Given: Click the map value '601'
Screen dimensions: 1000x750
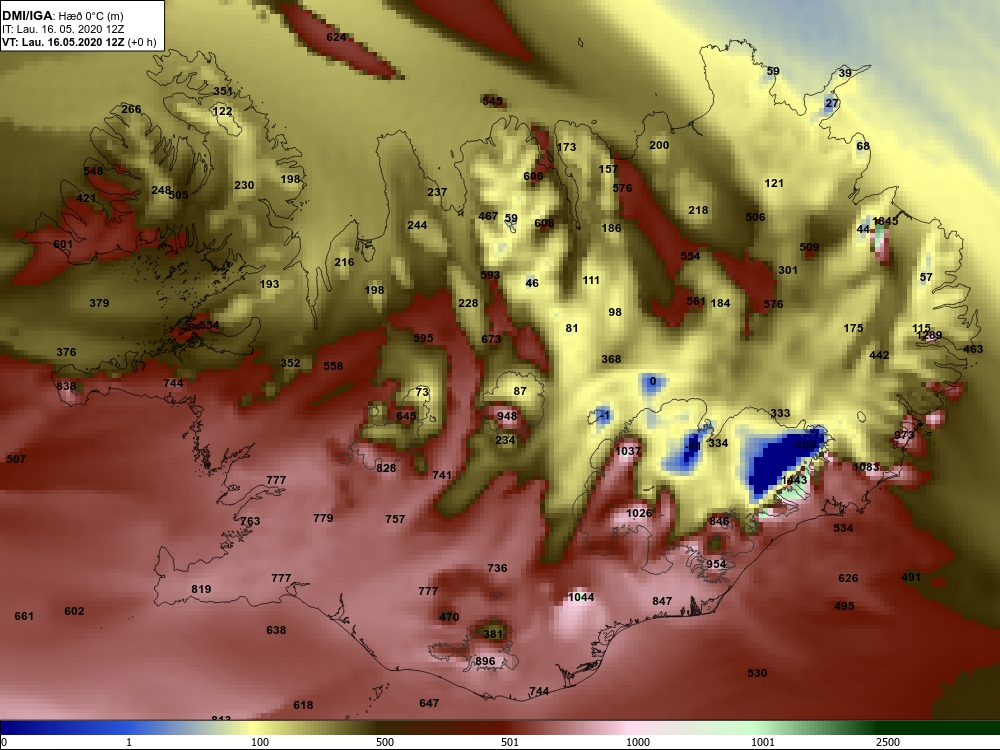Looking at the screenshot, I should tap(63, 245).
